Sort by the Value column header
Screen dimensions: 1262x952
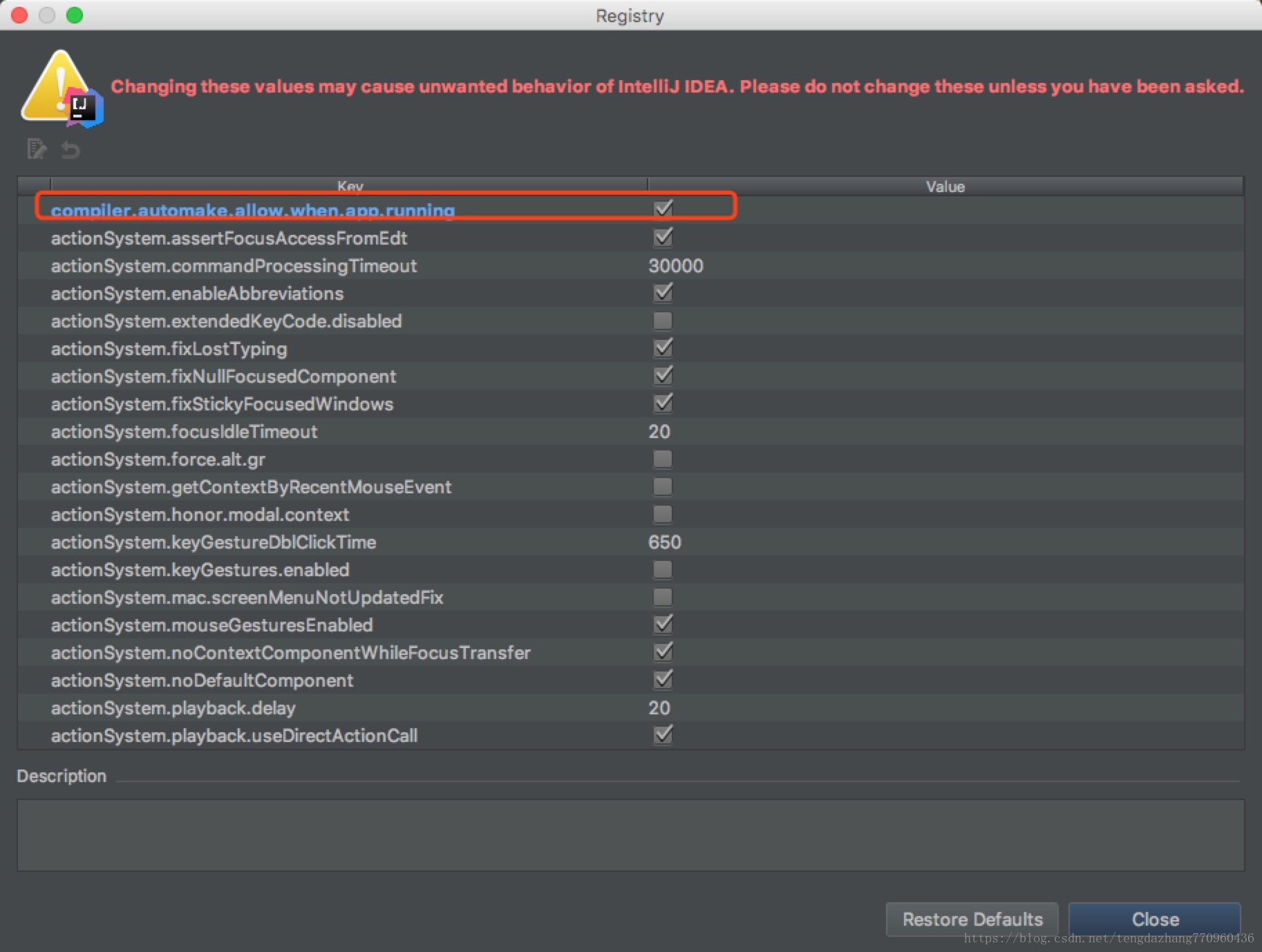(x=945, y=186)
